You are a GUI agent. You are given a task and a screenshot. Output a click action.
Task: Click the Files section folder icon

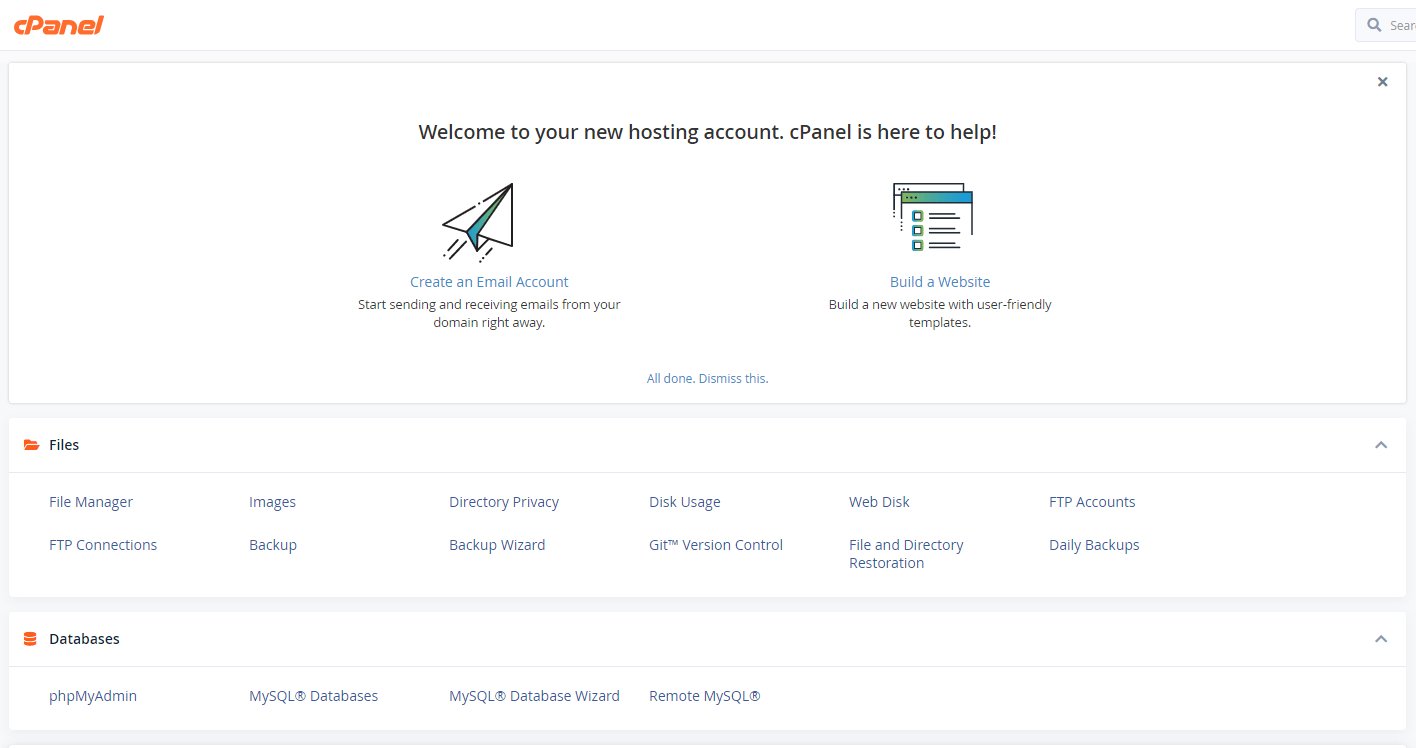click(31, 445)
